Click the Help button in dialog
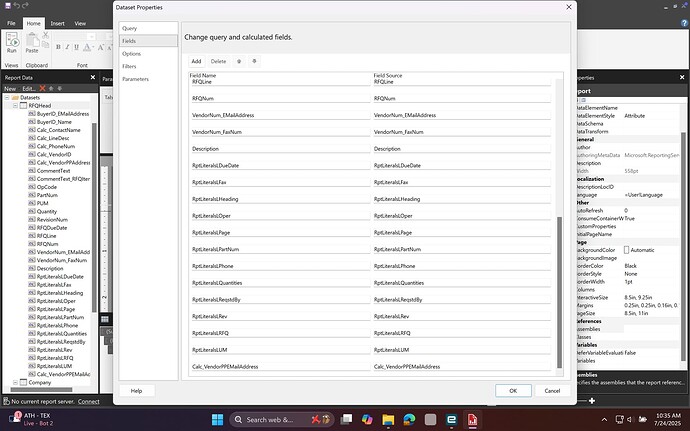 (x=136, y=390)
